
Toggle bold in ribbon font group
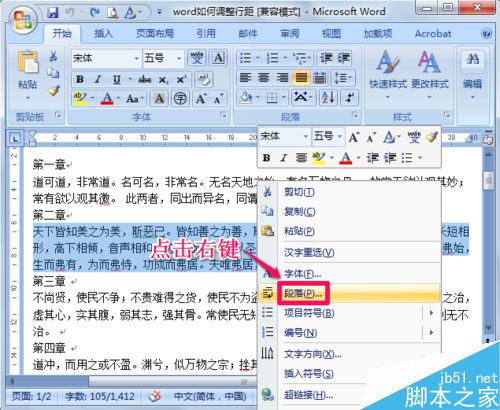80,80
